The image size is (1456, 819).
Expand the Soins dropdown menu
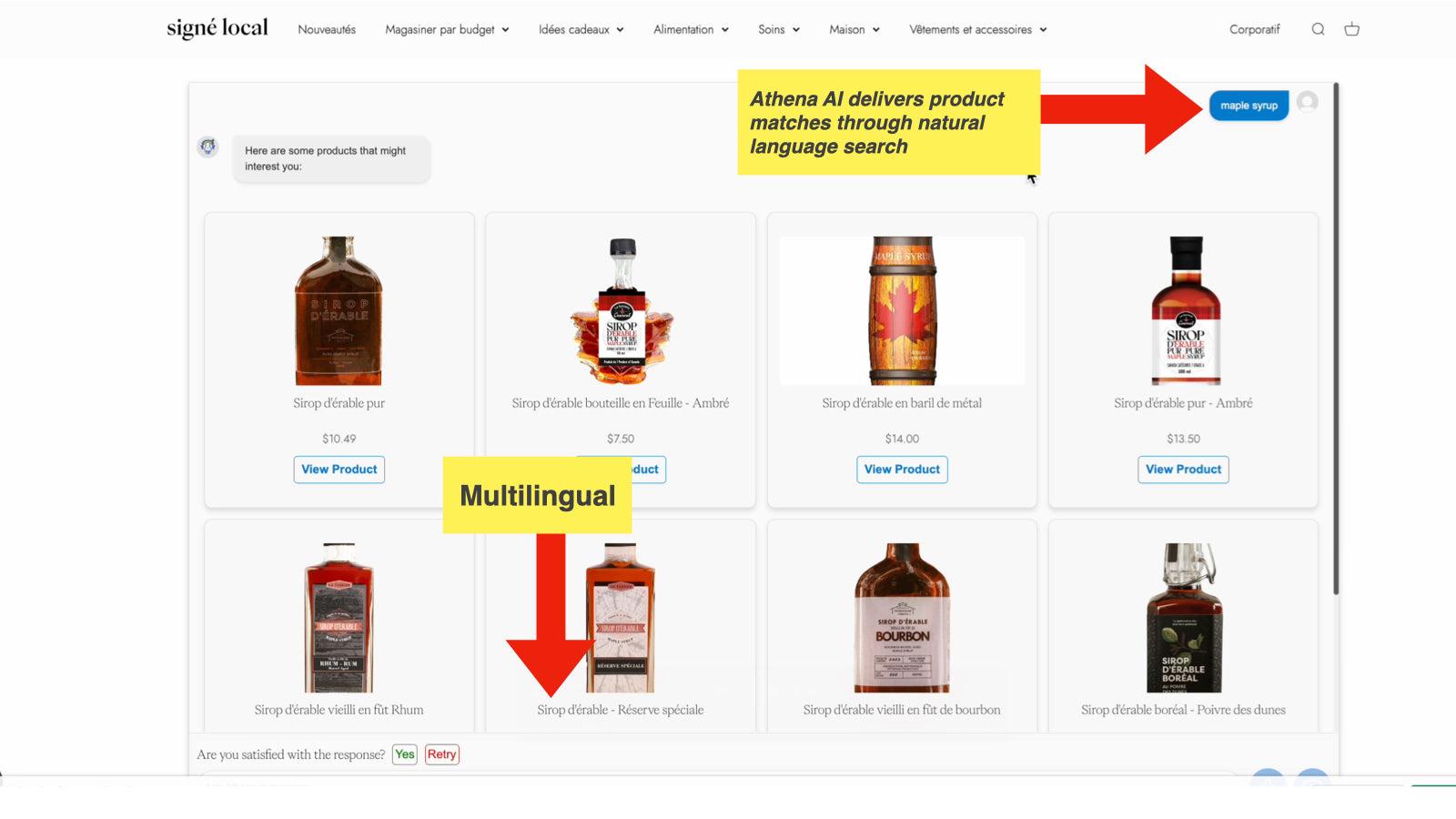778,29
